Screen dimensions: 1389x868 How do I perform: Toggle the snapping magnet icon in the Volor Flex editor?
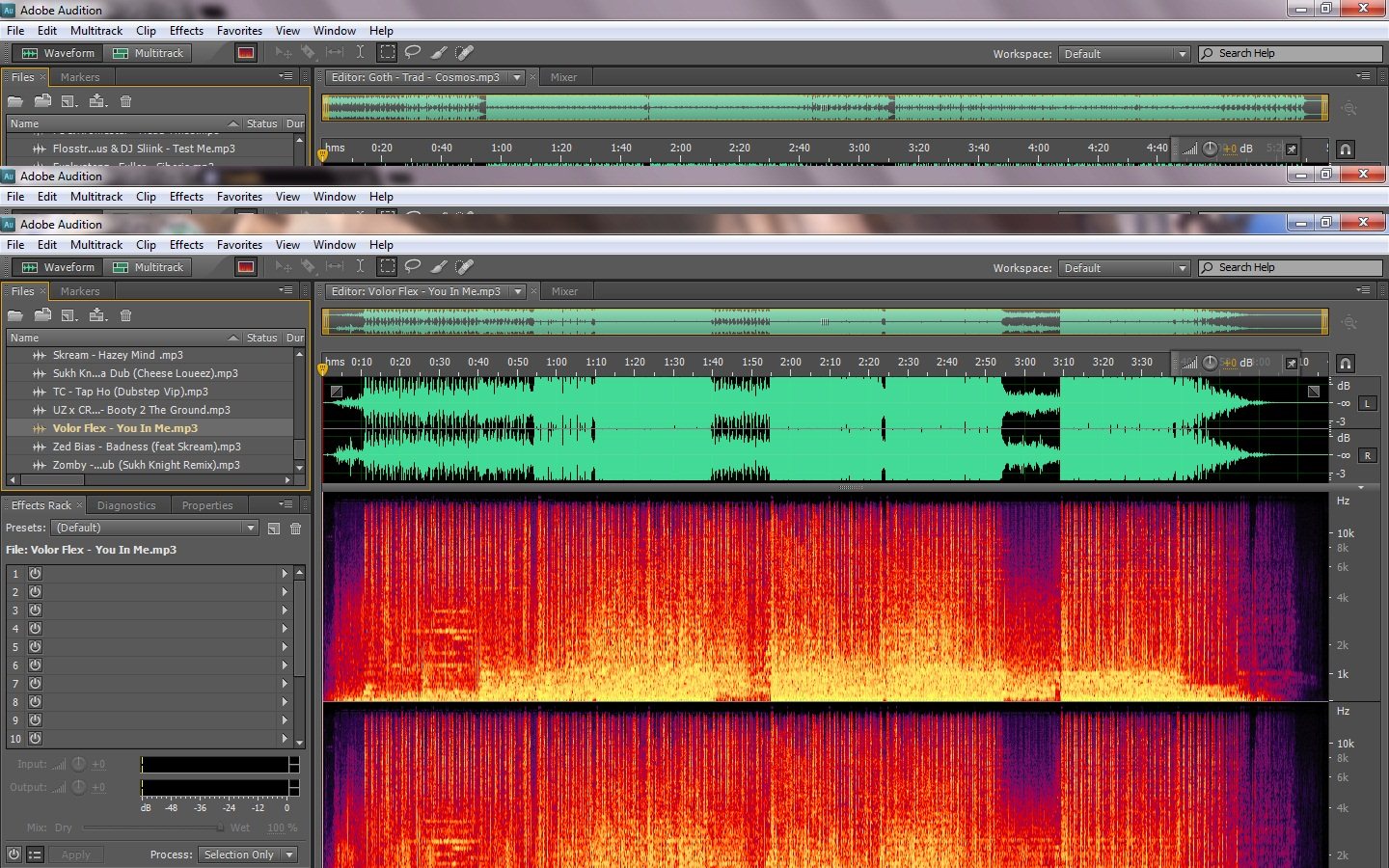[1346, 364]
